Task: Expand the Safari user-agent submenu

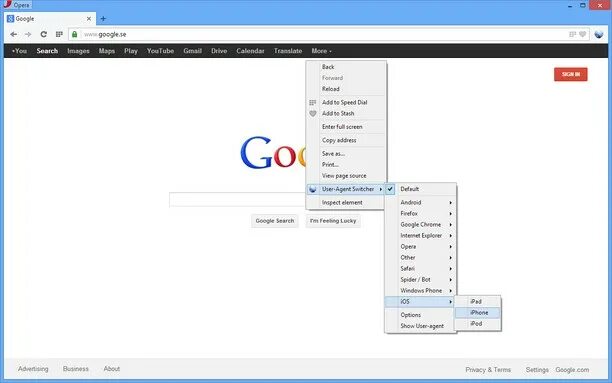Action: point(420,269)
